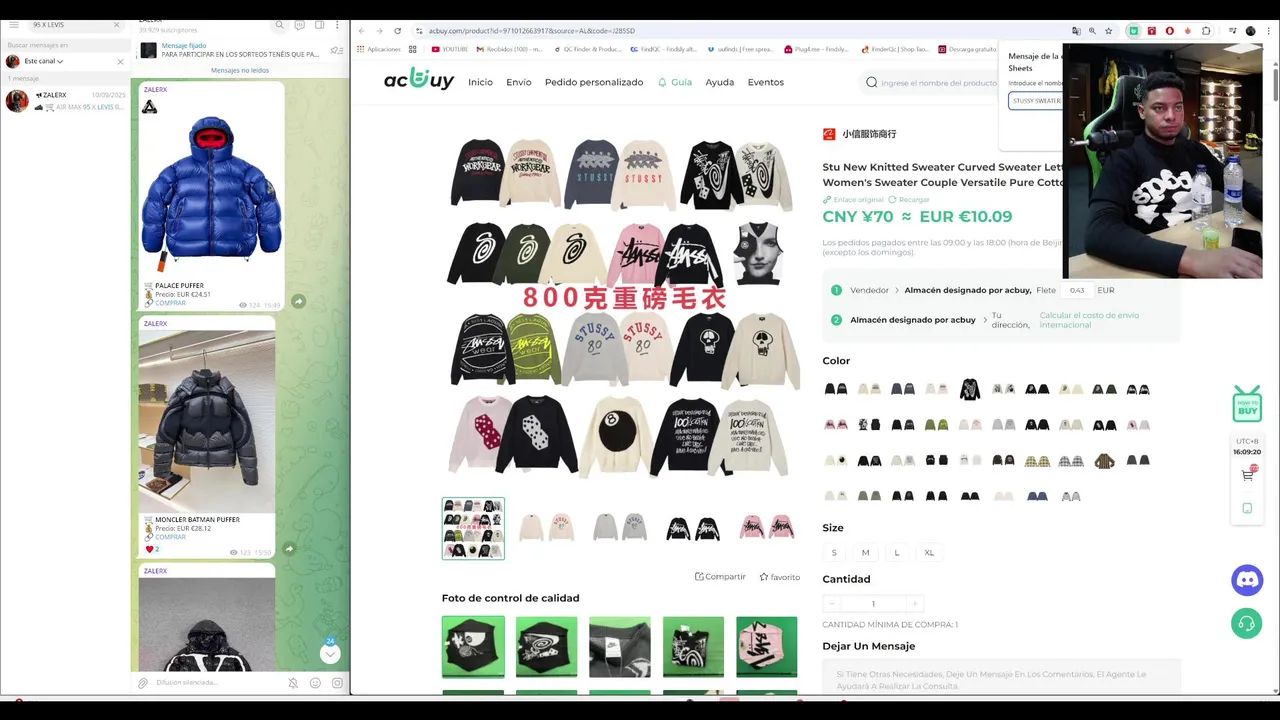Open shopping cart side icon

tap(1247, 474)
